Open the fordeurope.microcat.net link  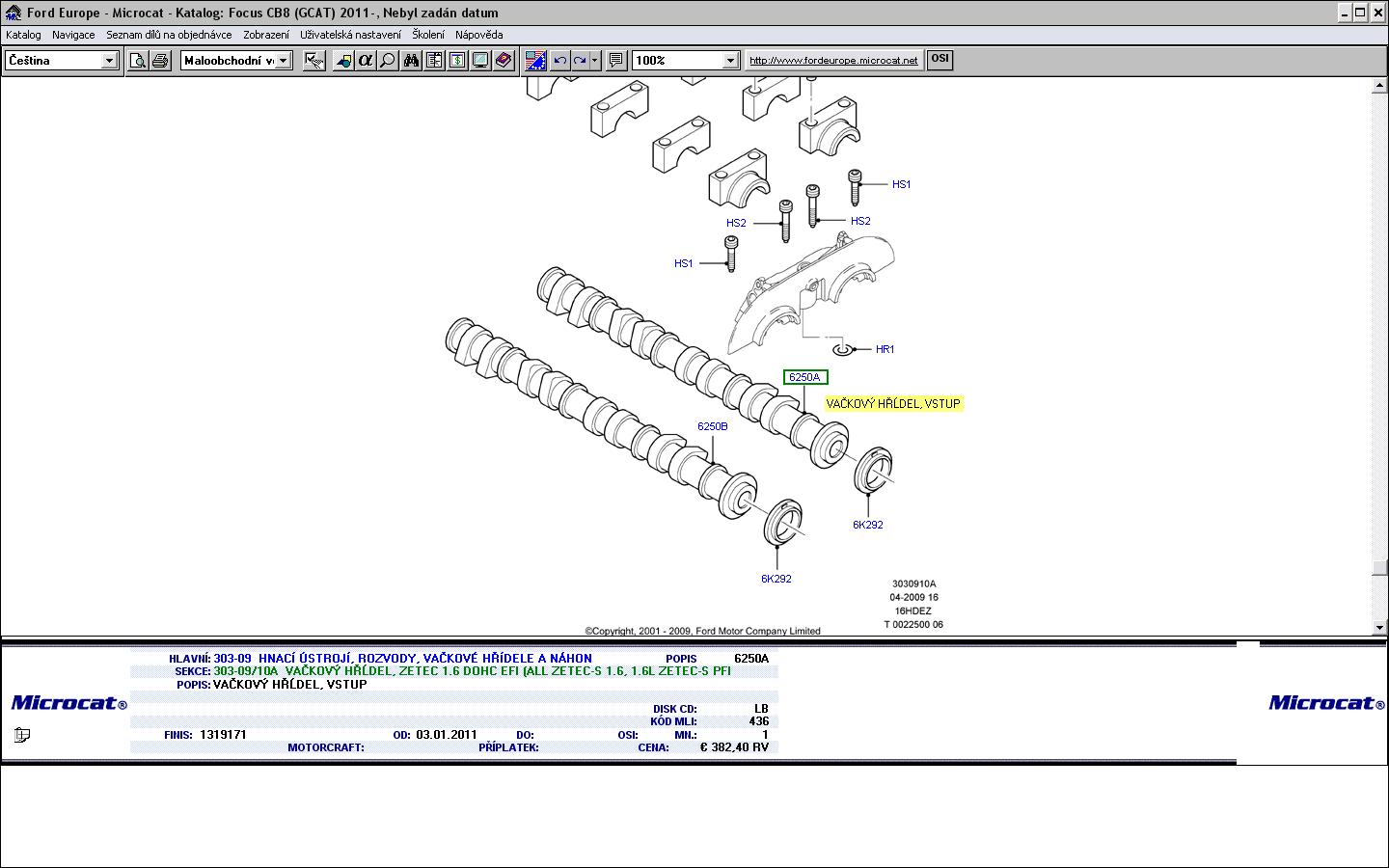click(x=833, y=60)
